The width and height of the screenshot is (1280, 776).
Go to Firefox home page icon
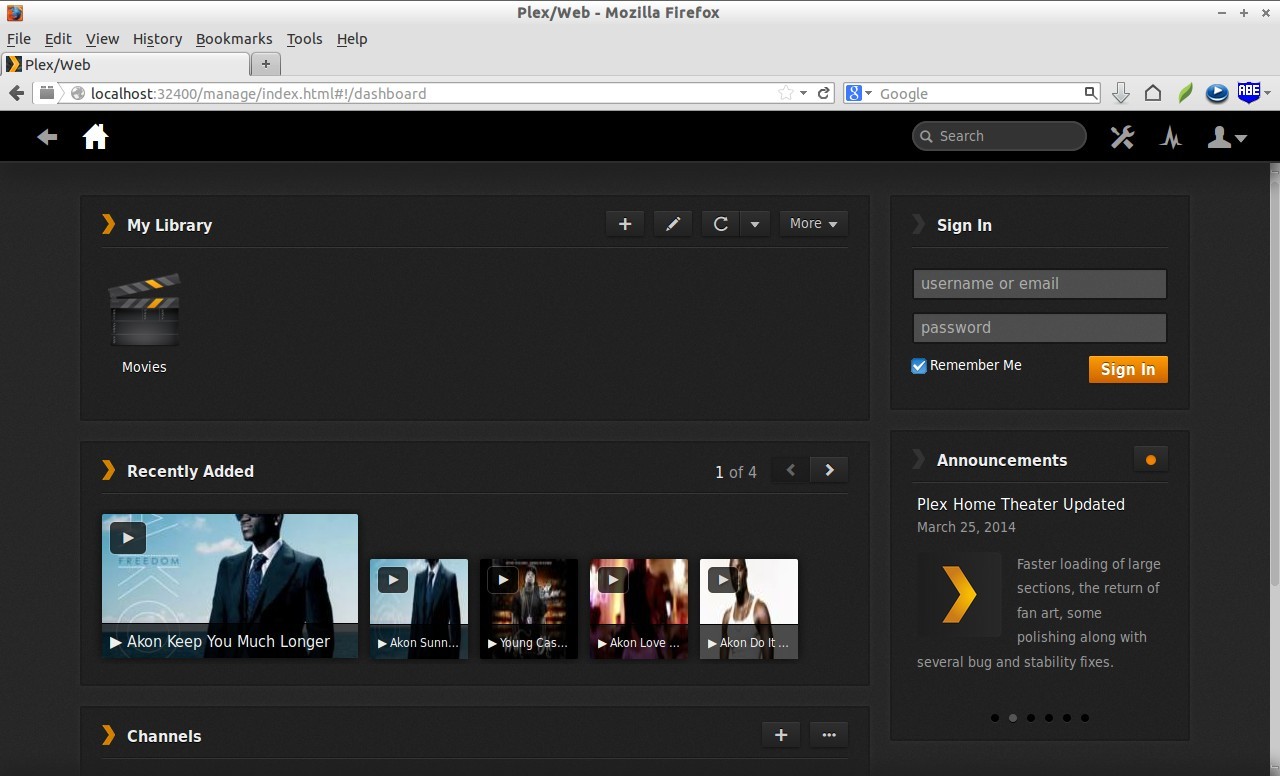pyautogui.click(x=1153, y=93)
